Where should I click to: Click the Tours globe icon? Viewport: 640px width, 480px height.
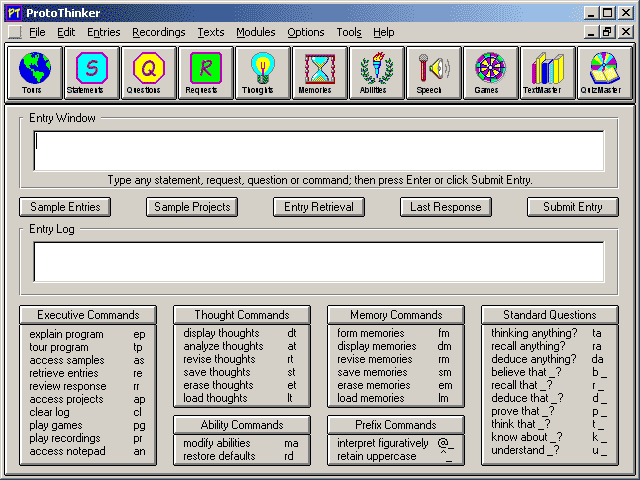click(35, 73)
